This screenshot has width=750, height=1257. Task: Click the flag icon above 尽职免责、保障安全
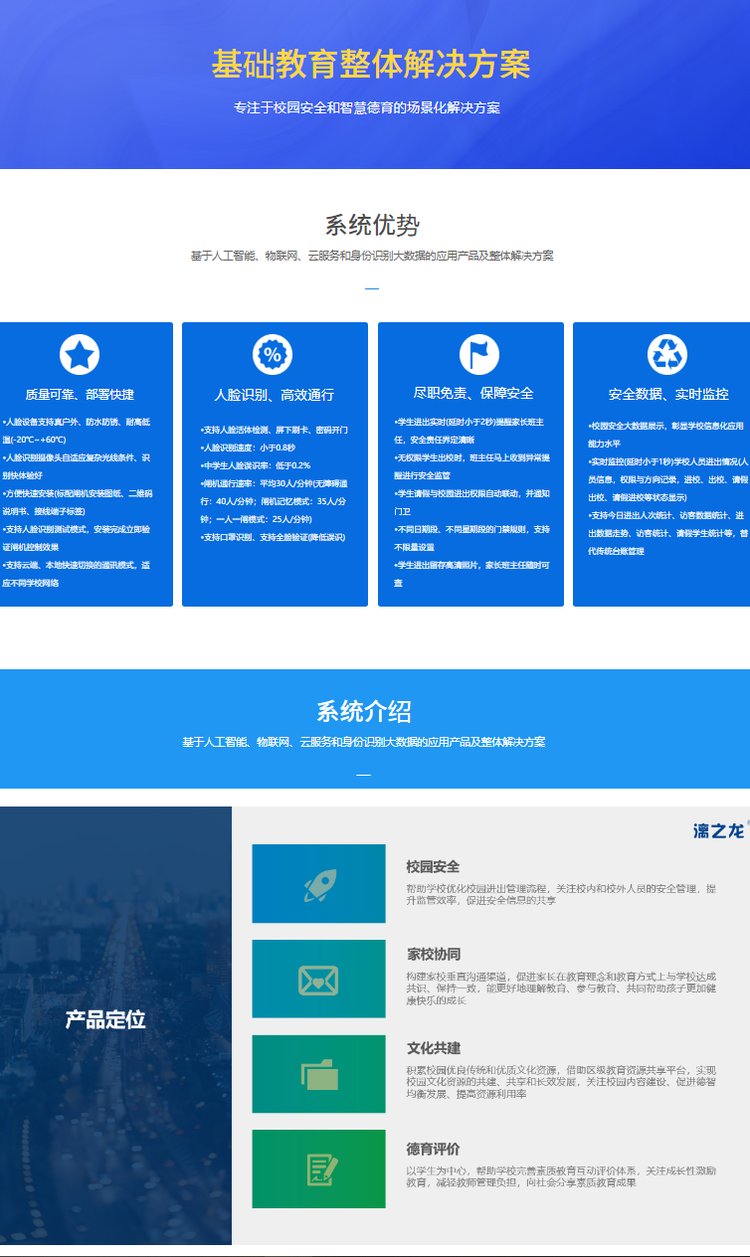(x=479, y=355)
